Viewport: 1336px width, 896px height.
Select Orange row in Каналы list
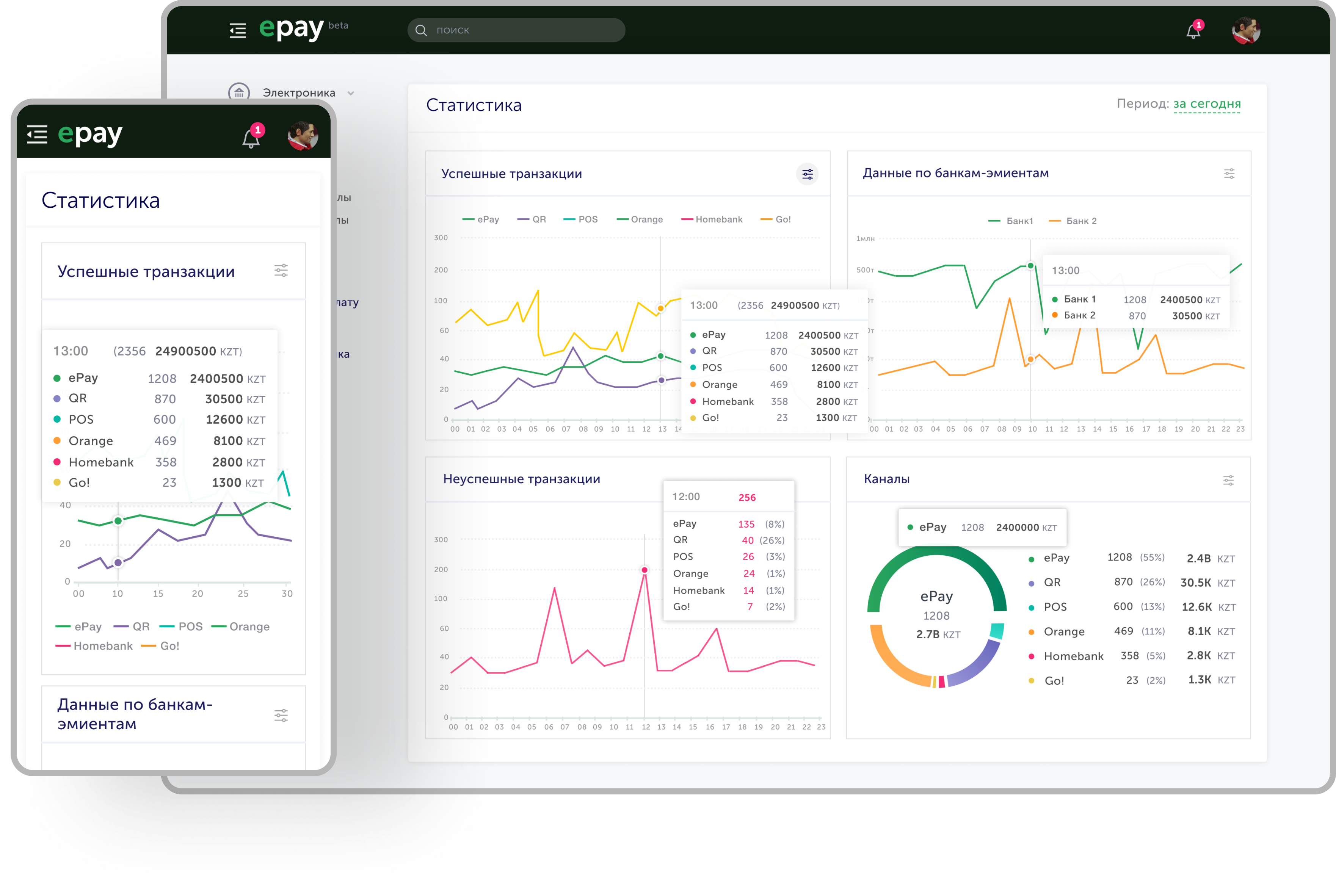(x=1132, y=631)
